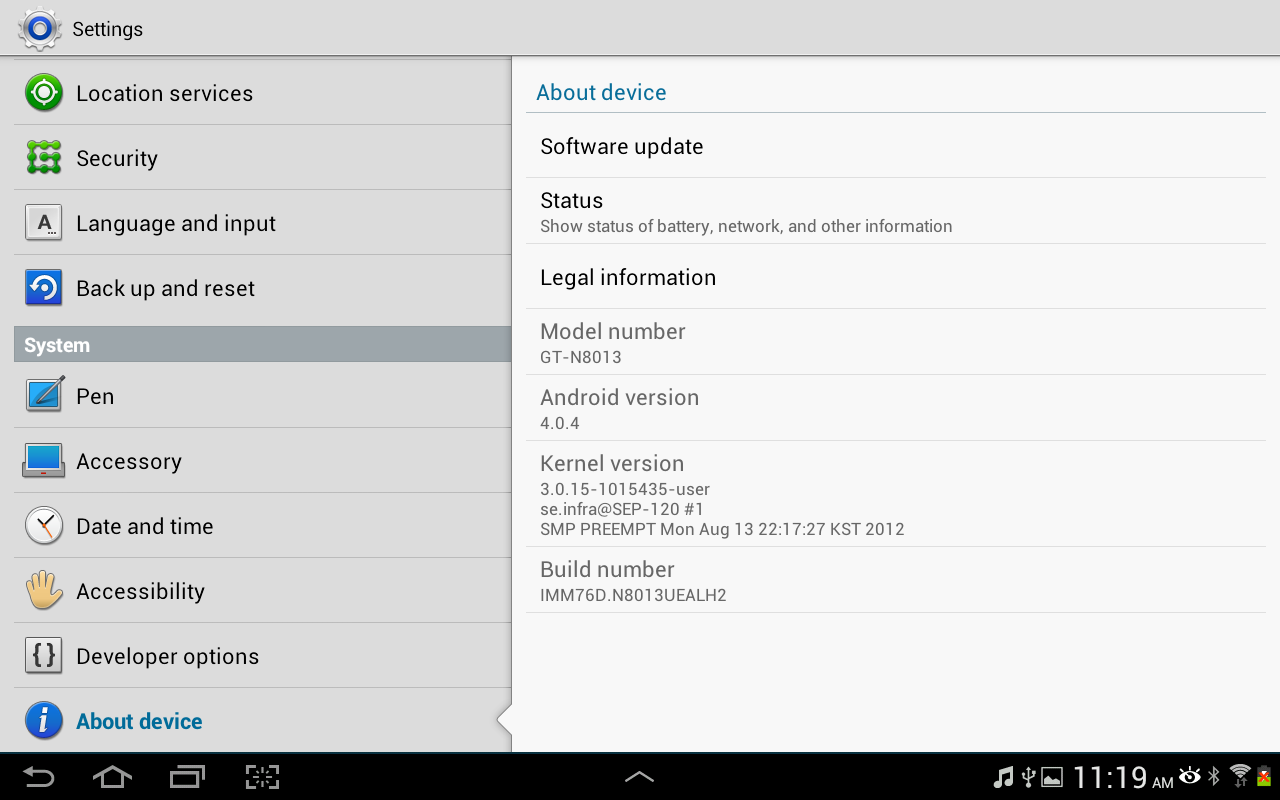1280x800 pixels.
Task: Tap the Date and time clock icon
Action: point(44,526)
